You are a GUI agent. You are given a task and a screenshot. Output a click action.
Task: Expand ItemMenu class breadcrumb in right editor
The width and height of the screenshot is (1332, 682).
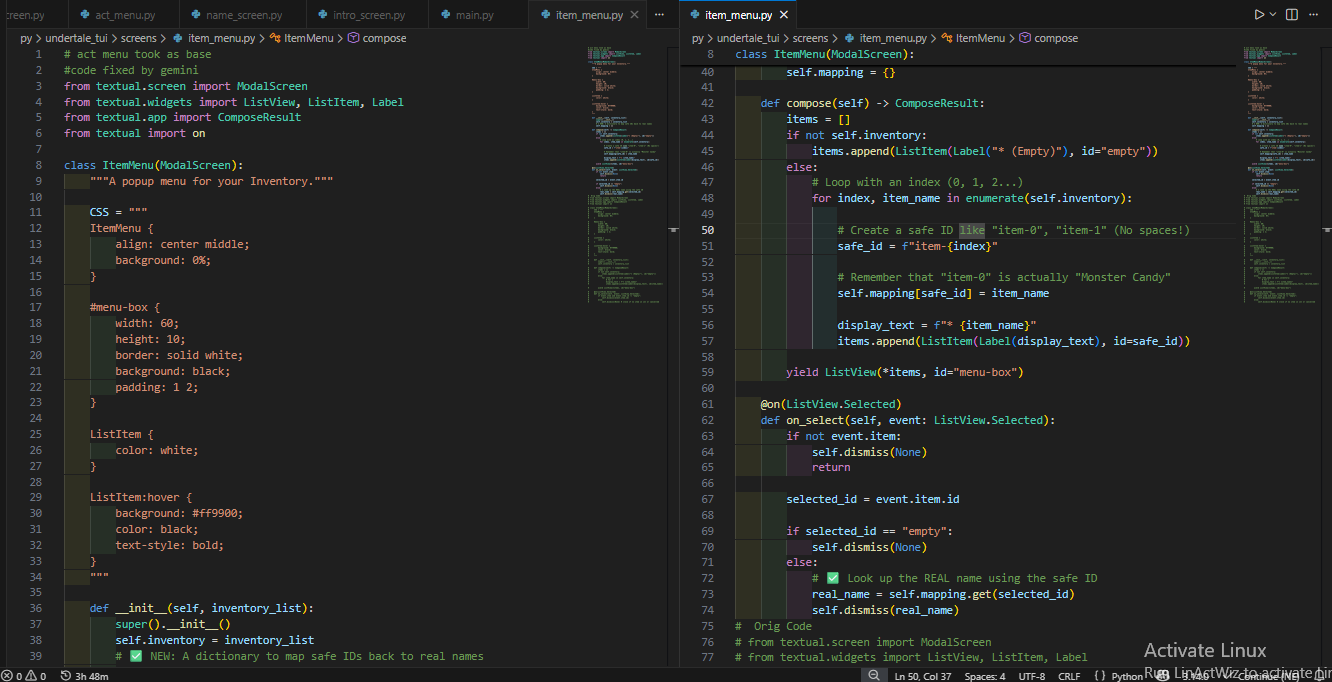[x=979, y=38]
